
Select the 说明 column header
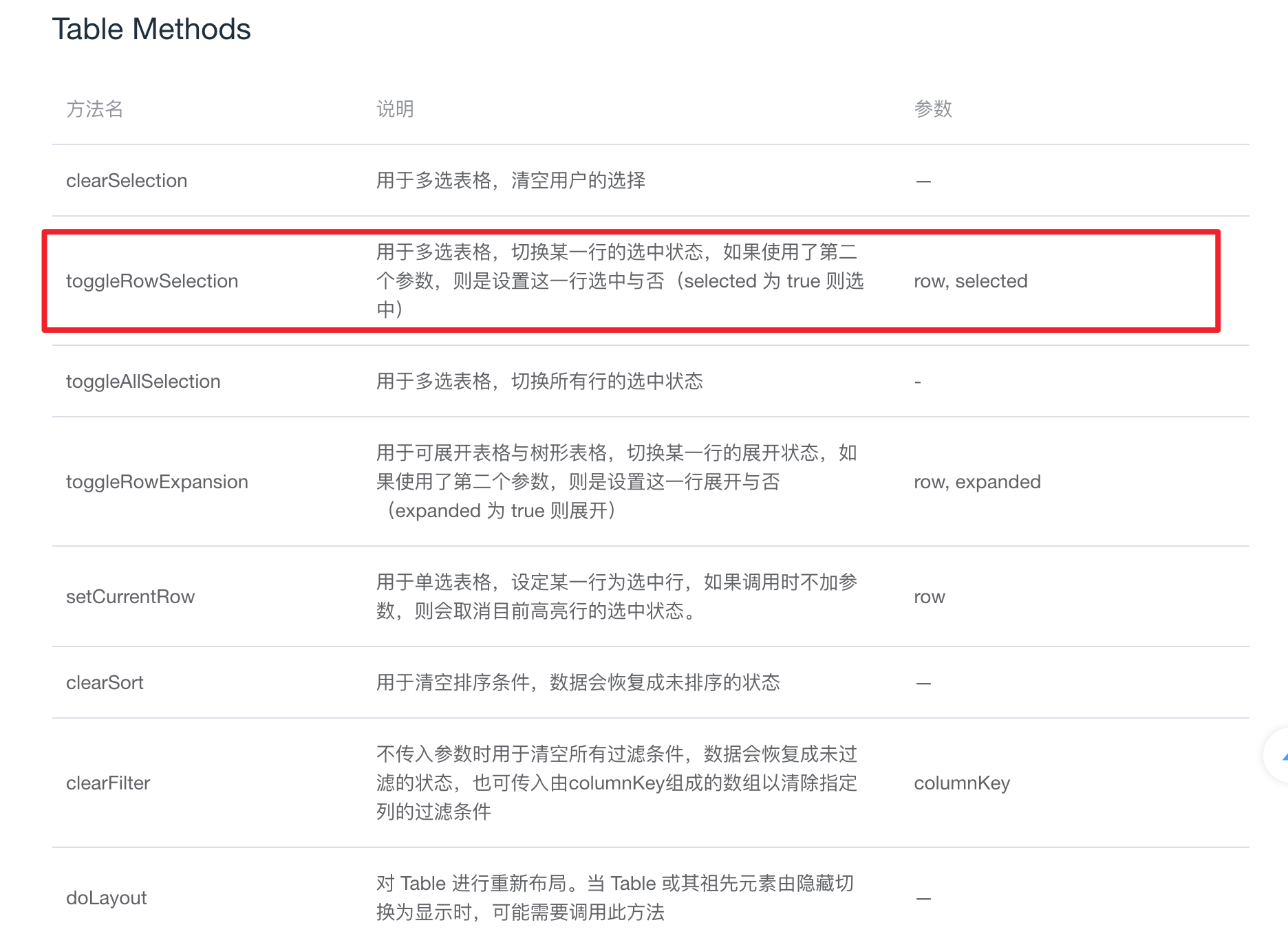coord(394,109)
